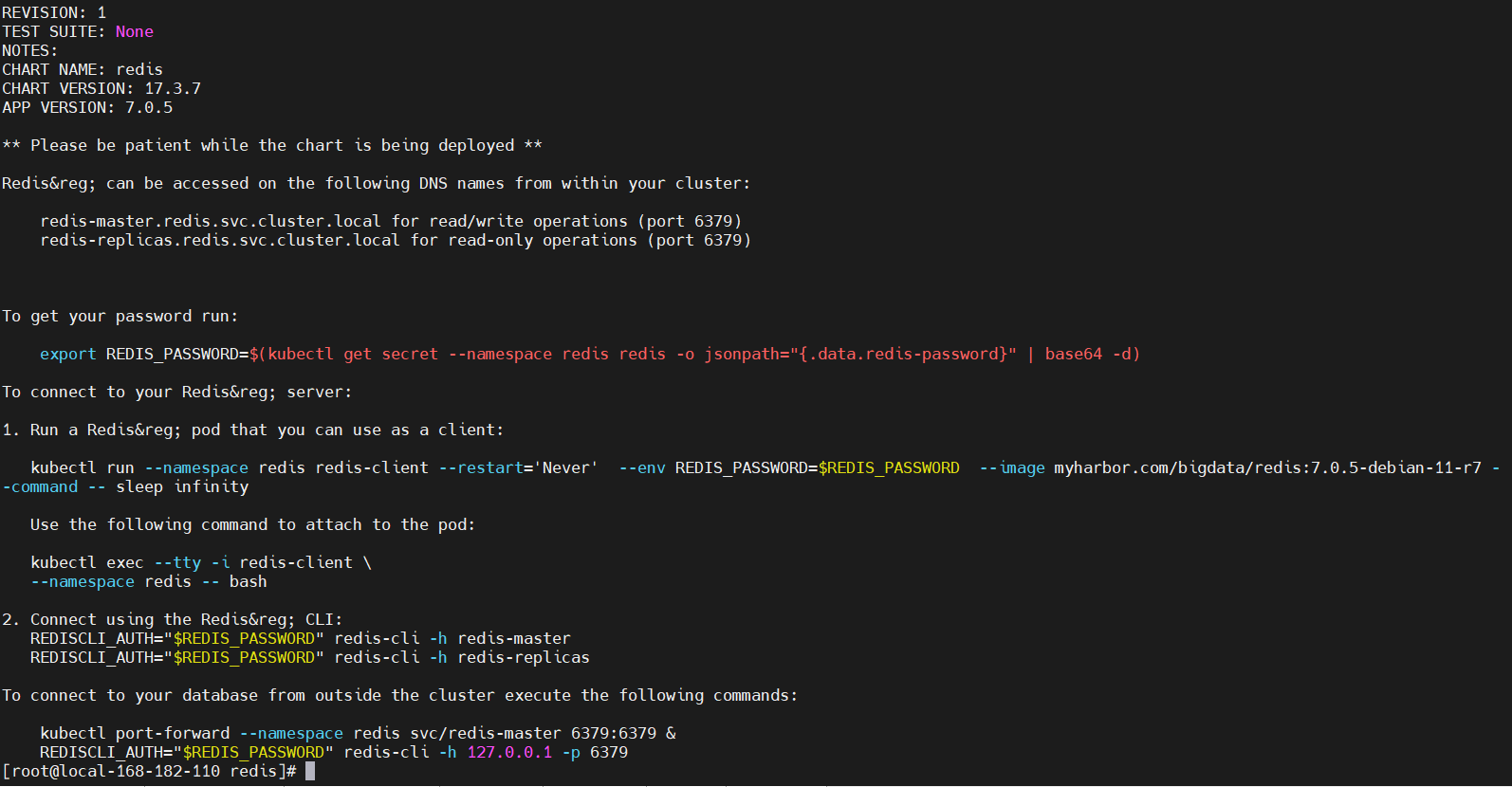Click 'To get your password run:' line
1512x787 pixels.
tap(120, 316)
